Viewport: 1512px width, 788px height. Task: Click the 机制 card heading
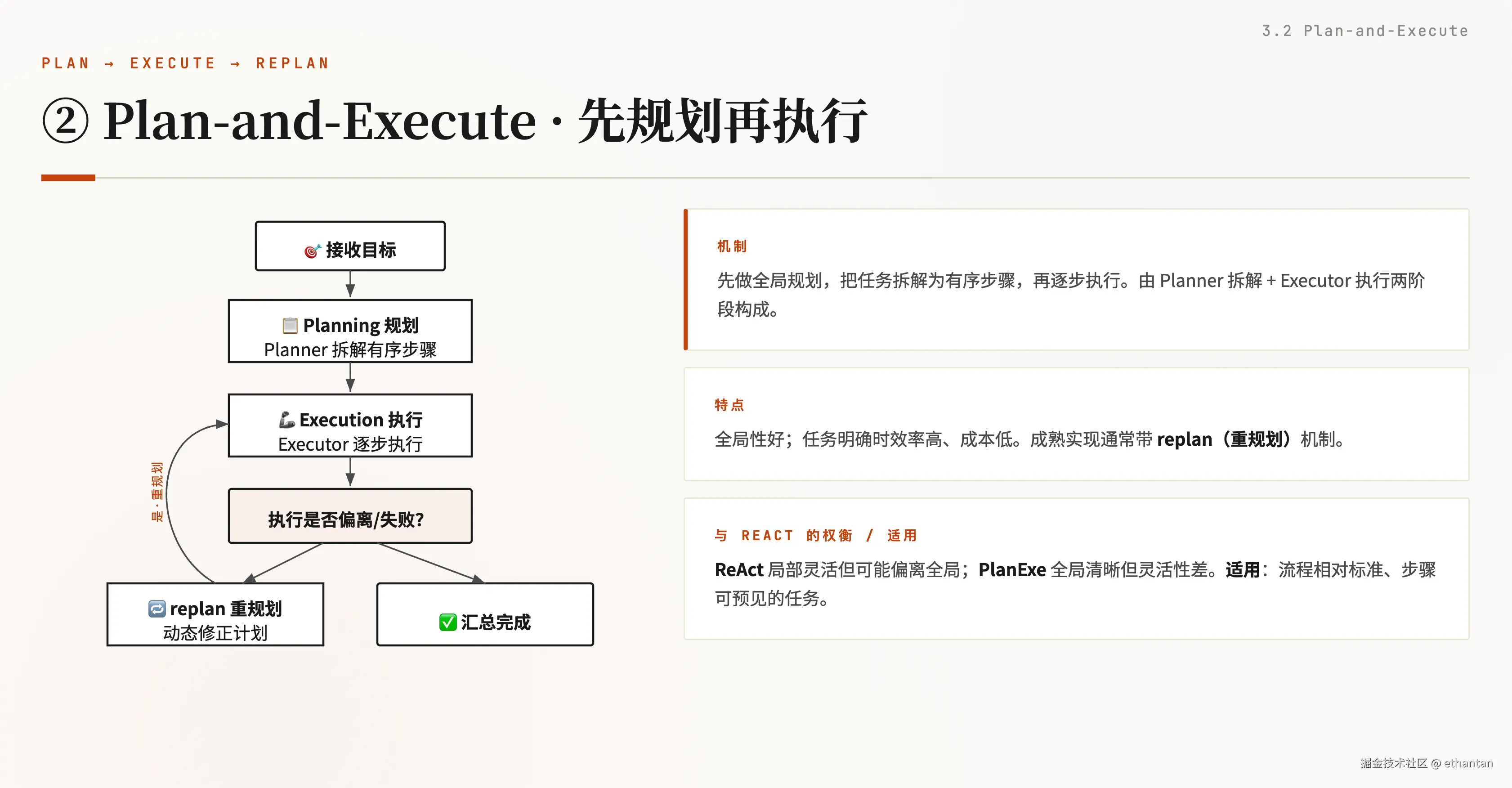point(732,246)
